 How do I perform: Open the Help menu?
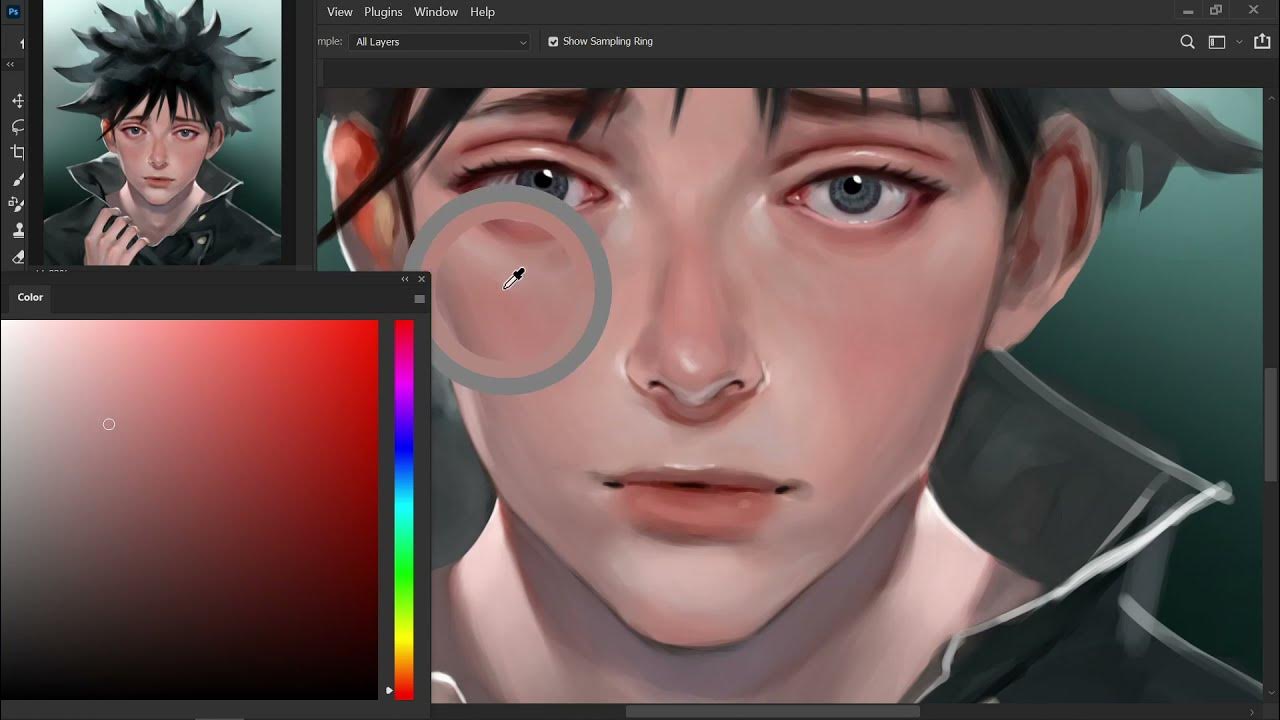[482, 12]
